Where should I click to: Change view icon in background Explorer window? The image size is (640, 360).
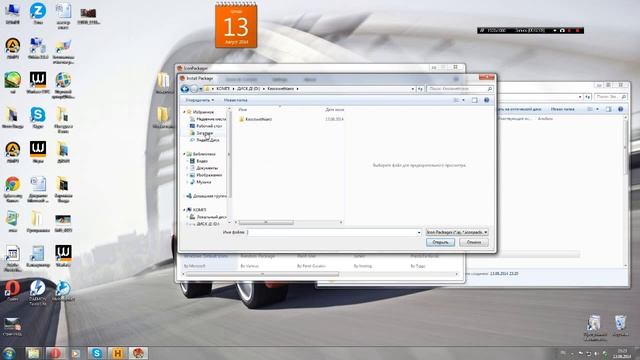590,109
